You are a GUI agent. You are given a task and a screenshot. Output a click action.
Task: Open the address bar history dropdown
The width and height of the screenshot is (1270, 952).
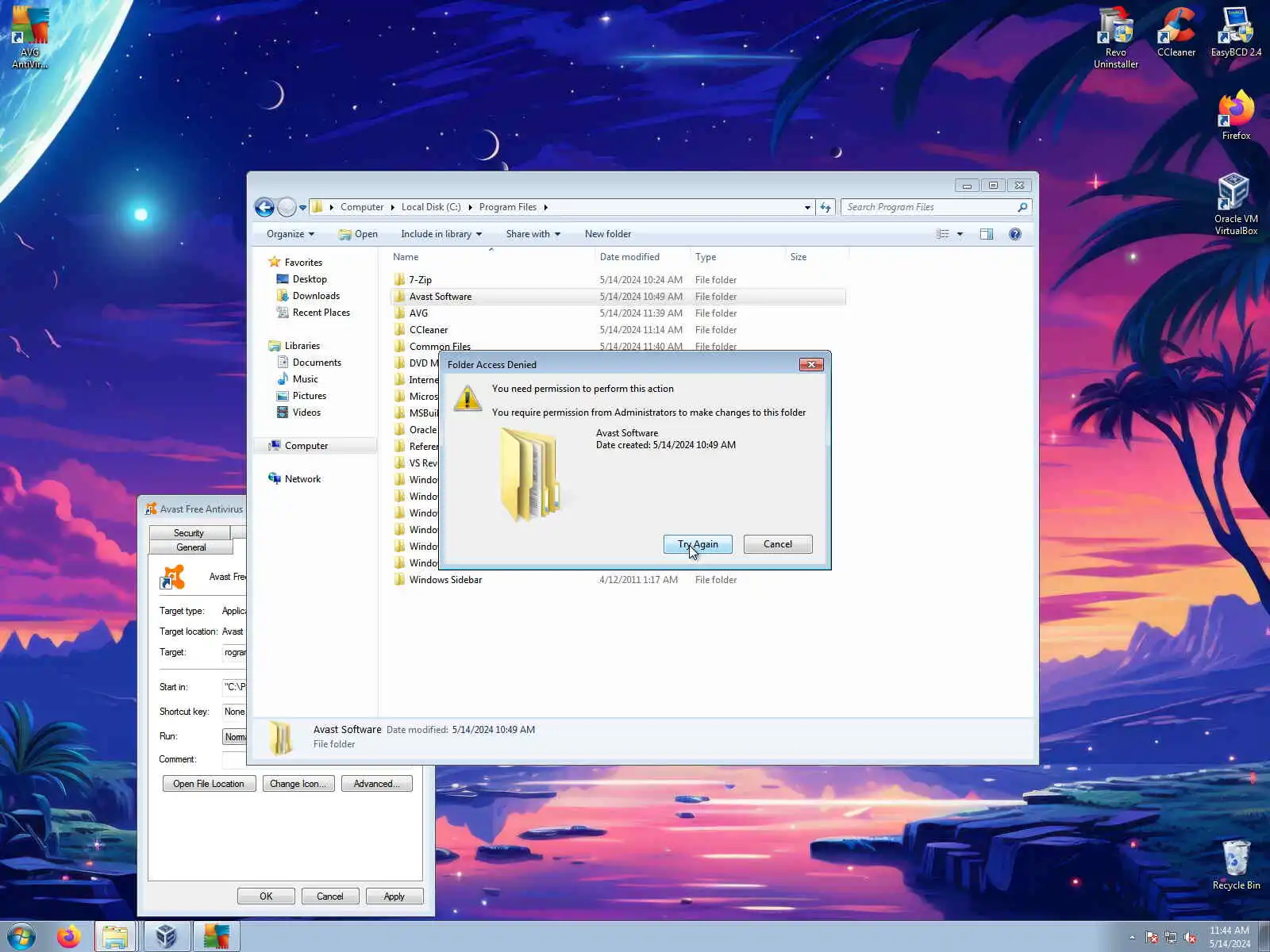(807, 207)
